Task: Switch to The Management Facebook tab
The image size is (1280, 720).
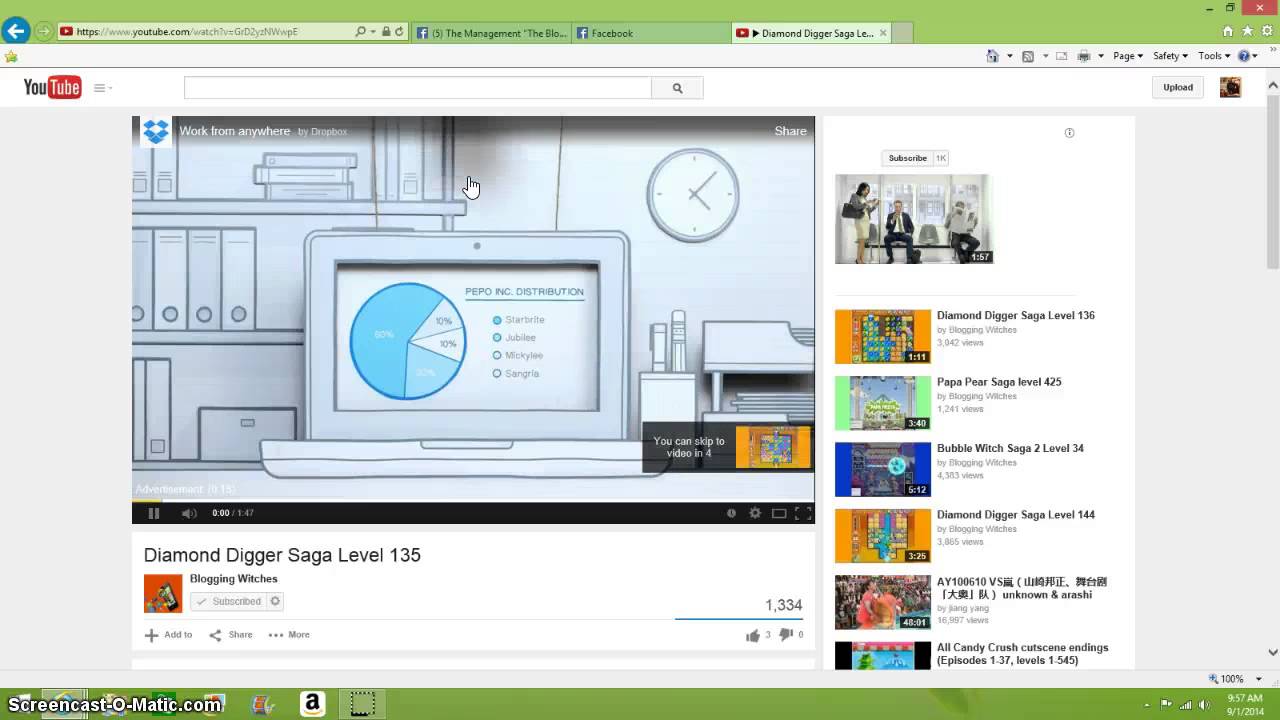Action: coord(491,33)
